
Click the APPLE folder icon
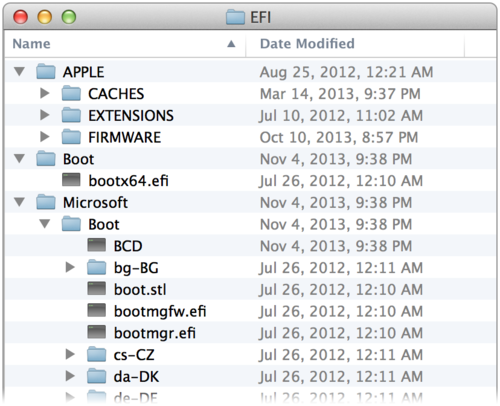46,72
